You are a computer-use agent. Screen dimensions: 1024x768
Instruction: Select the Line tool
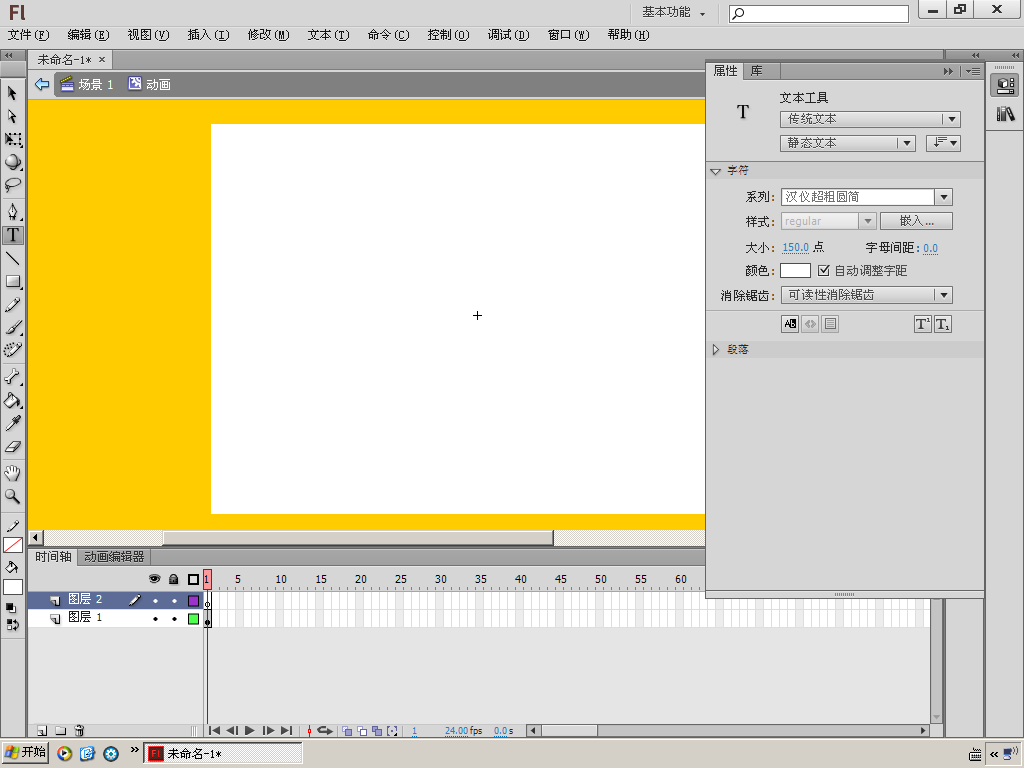(x=12, y=259)
